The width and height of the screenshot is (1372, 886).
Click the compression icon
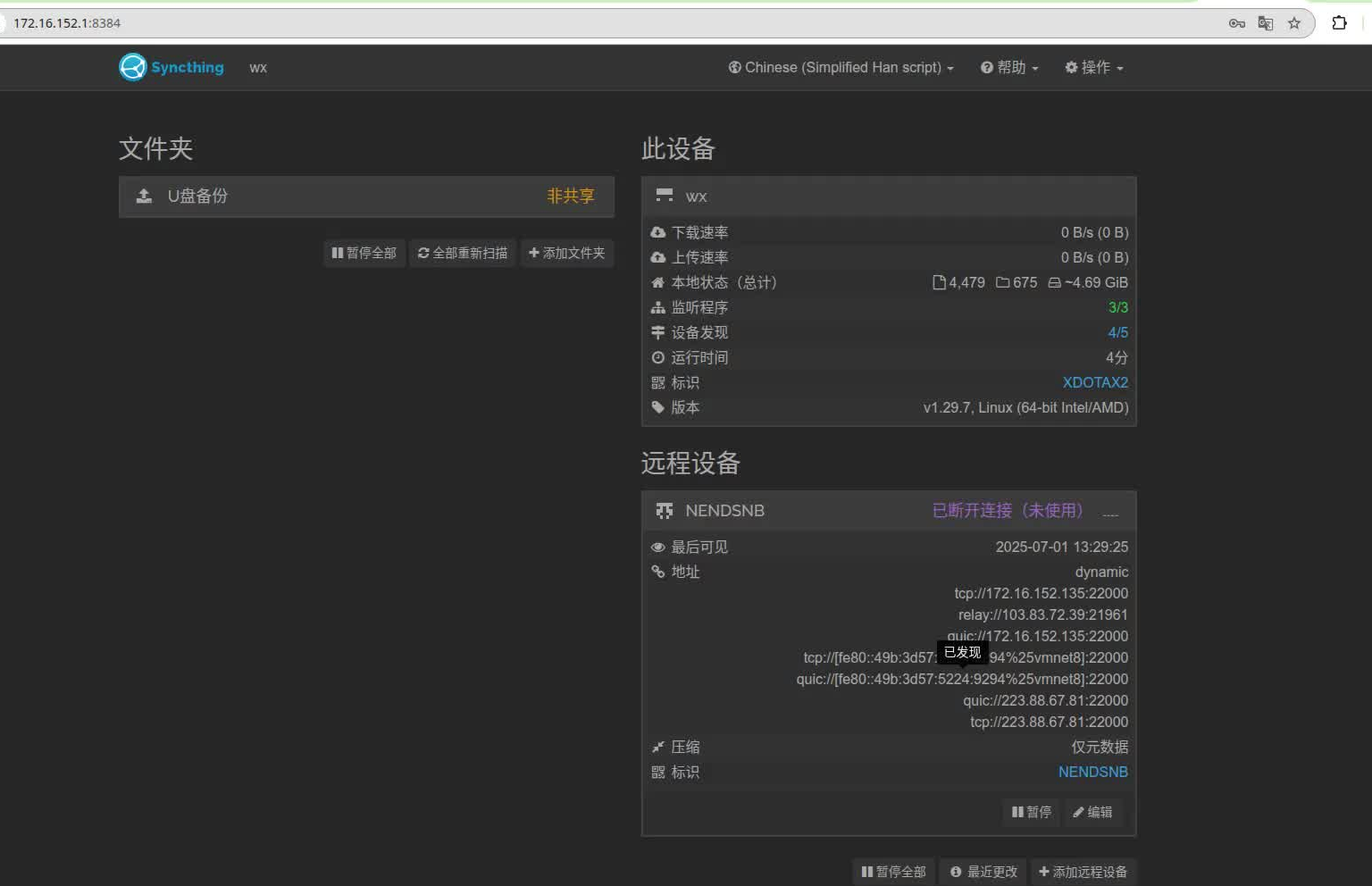coord(658,747)
